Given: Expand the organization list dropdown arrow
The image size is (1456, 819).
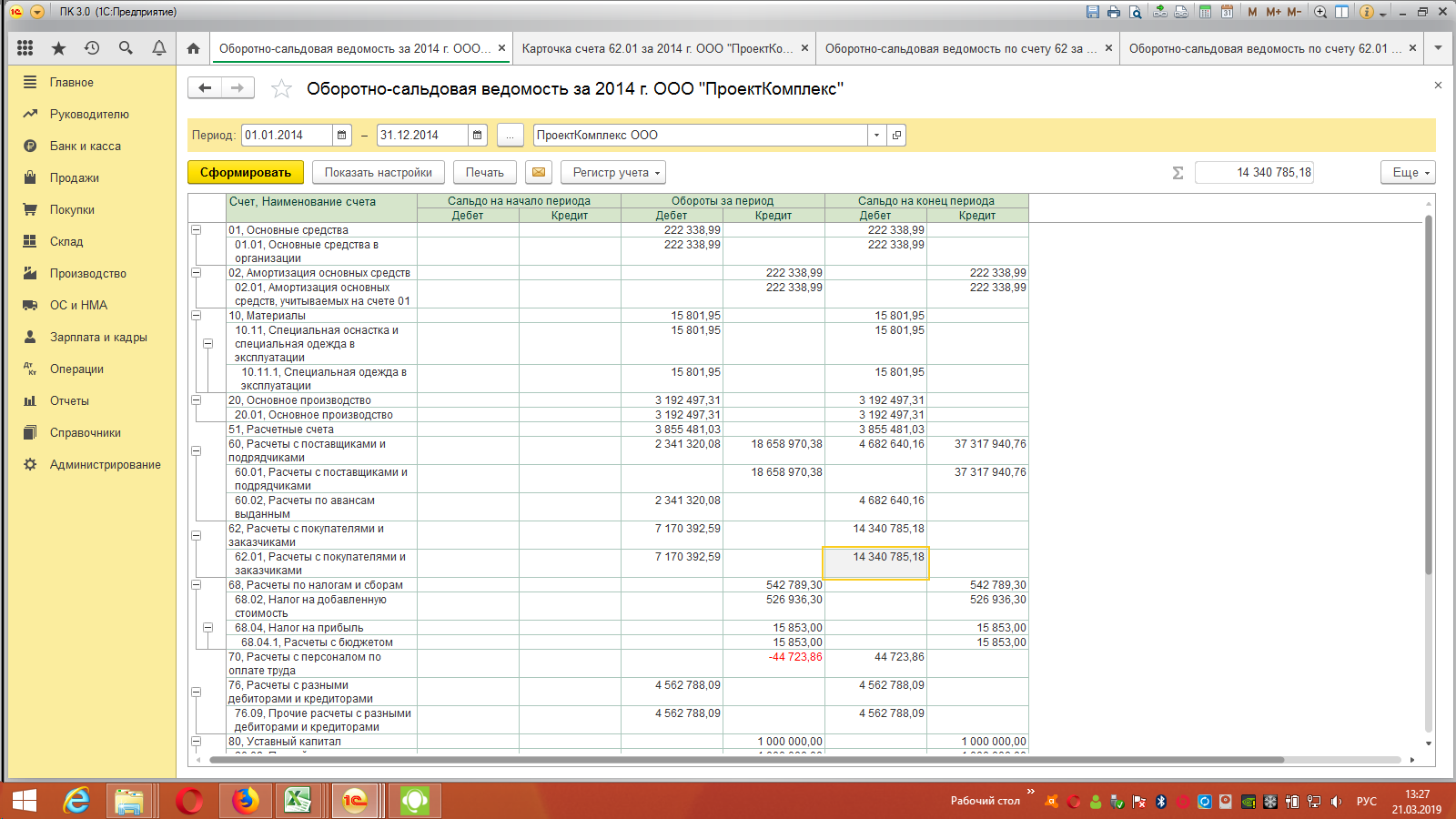Looking at the screenshot, I should pyautogui.click(x=876, y=136).
